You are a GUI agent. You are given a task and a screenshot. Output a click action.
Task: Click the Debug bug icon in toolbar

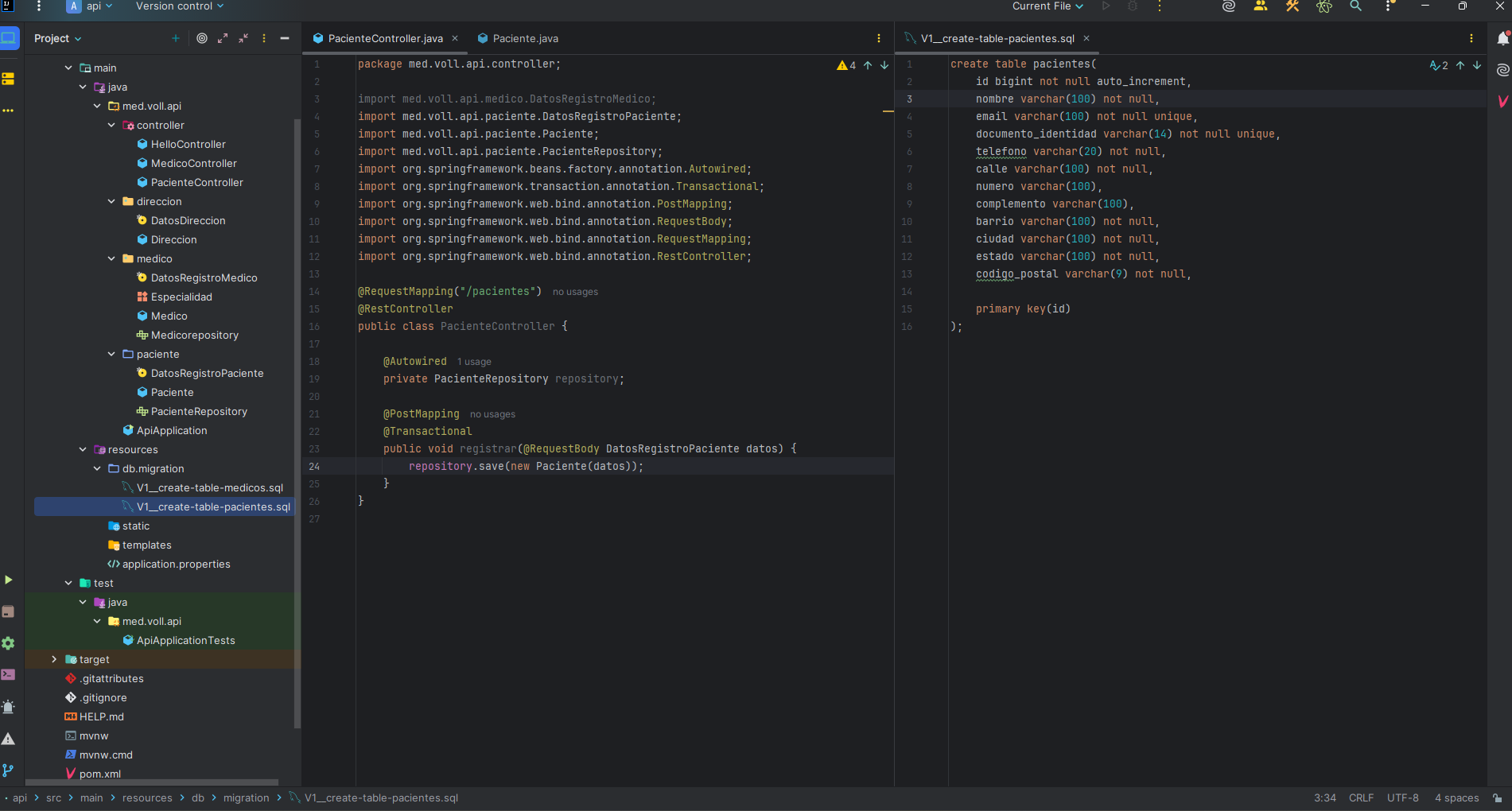1133,6
